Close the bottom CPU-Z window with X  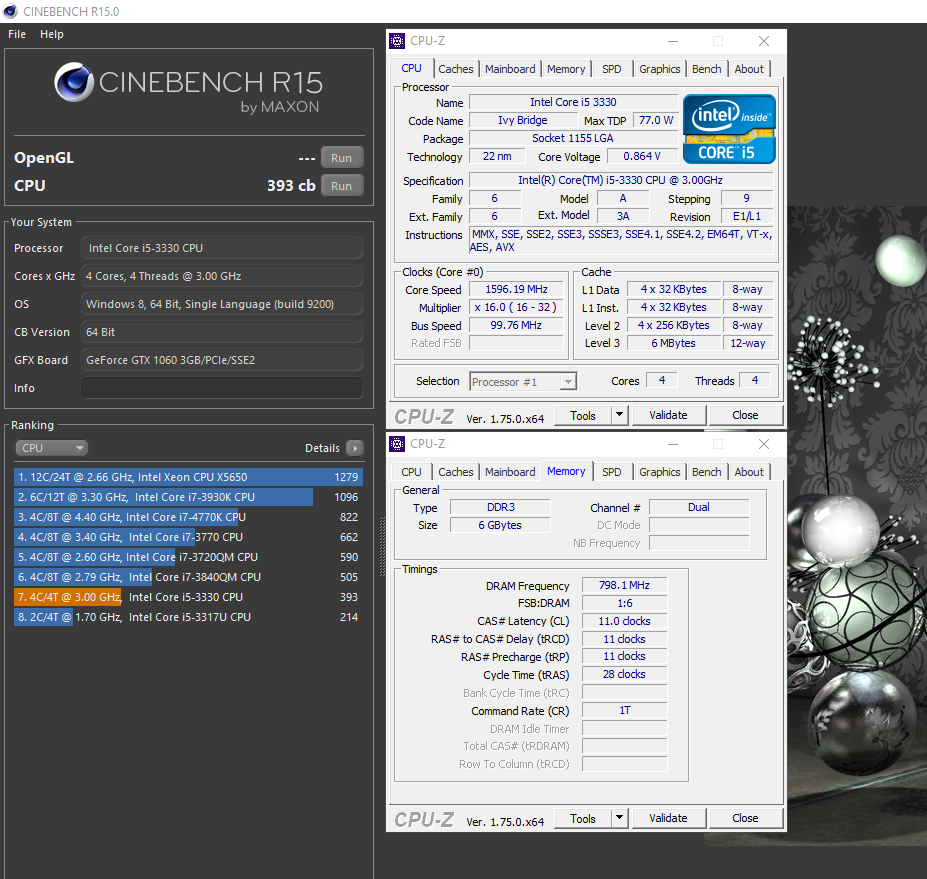coord(764,444)
